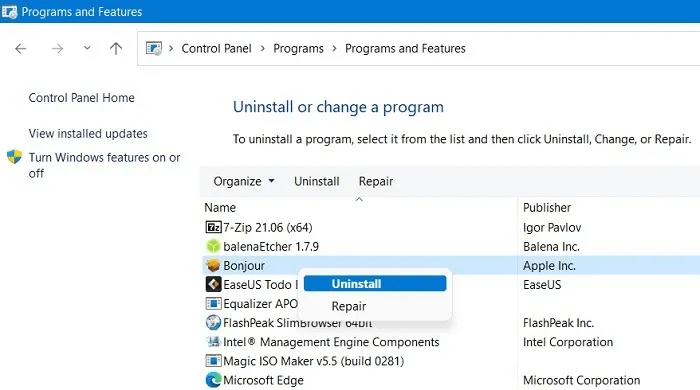Click Intel Corporation publisher cell
Screen dimensions: 700x390
click(x=568, y=342)
